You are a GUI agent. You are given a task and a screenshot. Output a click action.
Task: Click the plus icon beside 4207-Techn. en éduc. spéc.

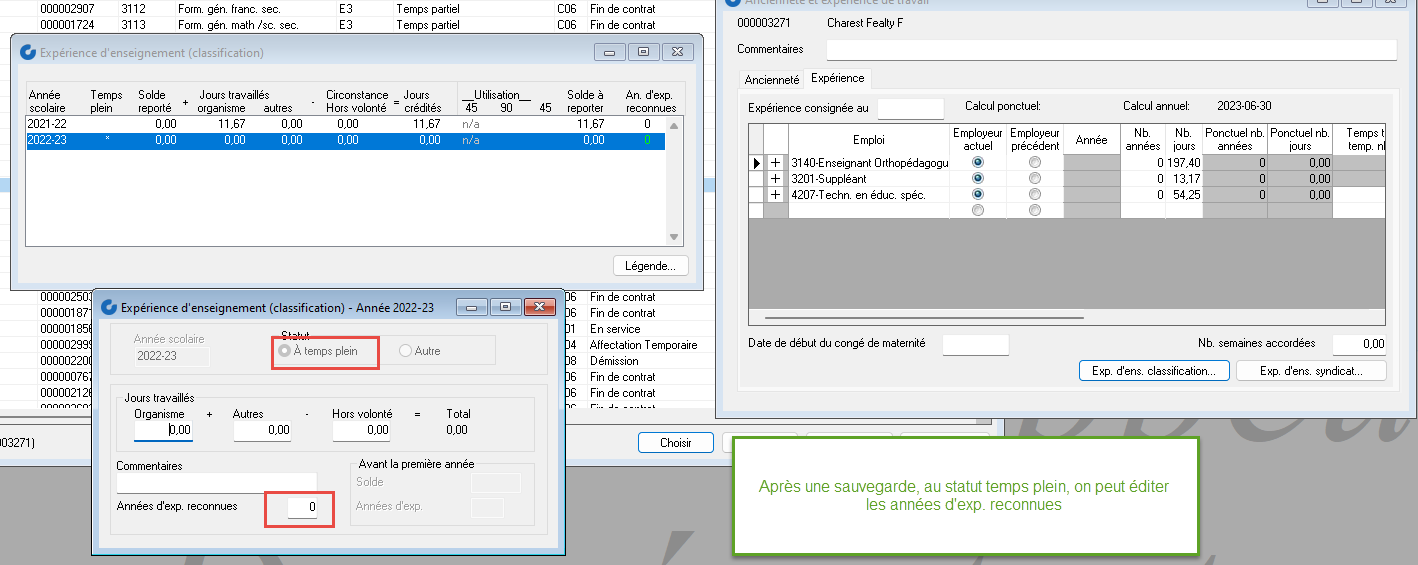coord(775,195)
